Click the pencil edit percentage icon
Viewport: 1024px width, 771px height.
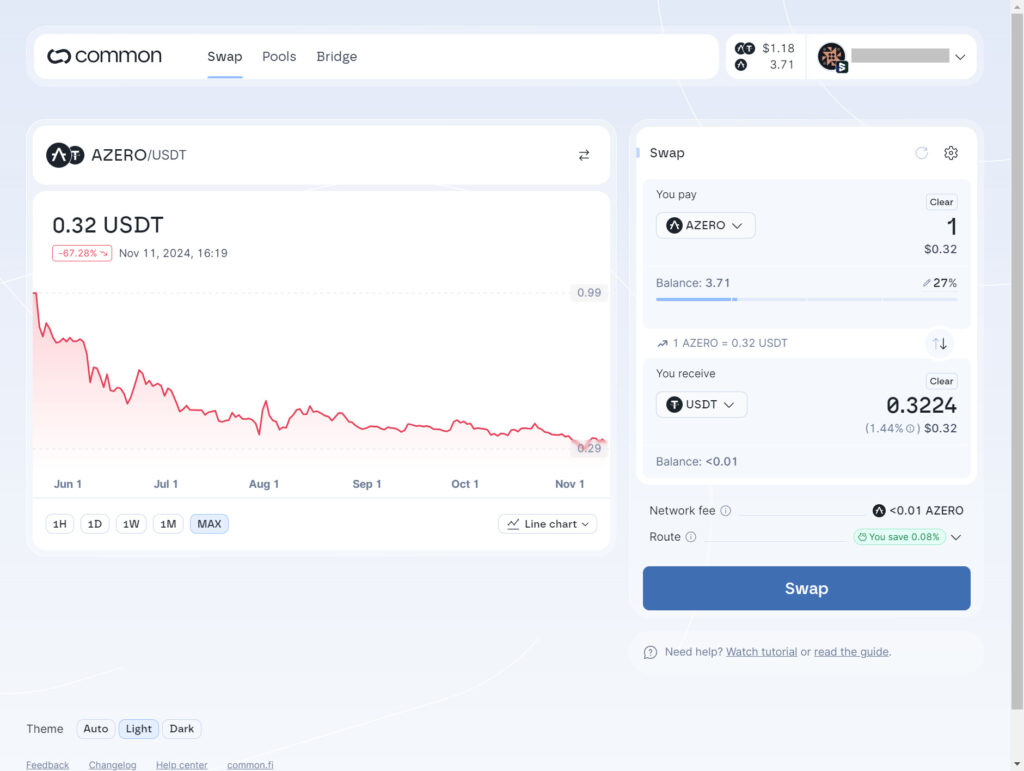tap(926, 283)
